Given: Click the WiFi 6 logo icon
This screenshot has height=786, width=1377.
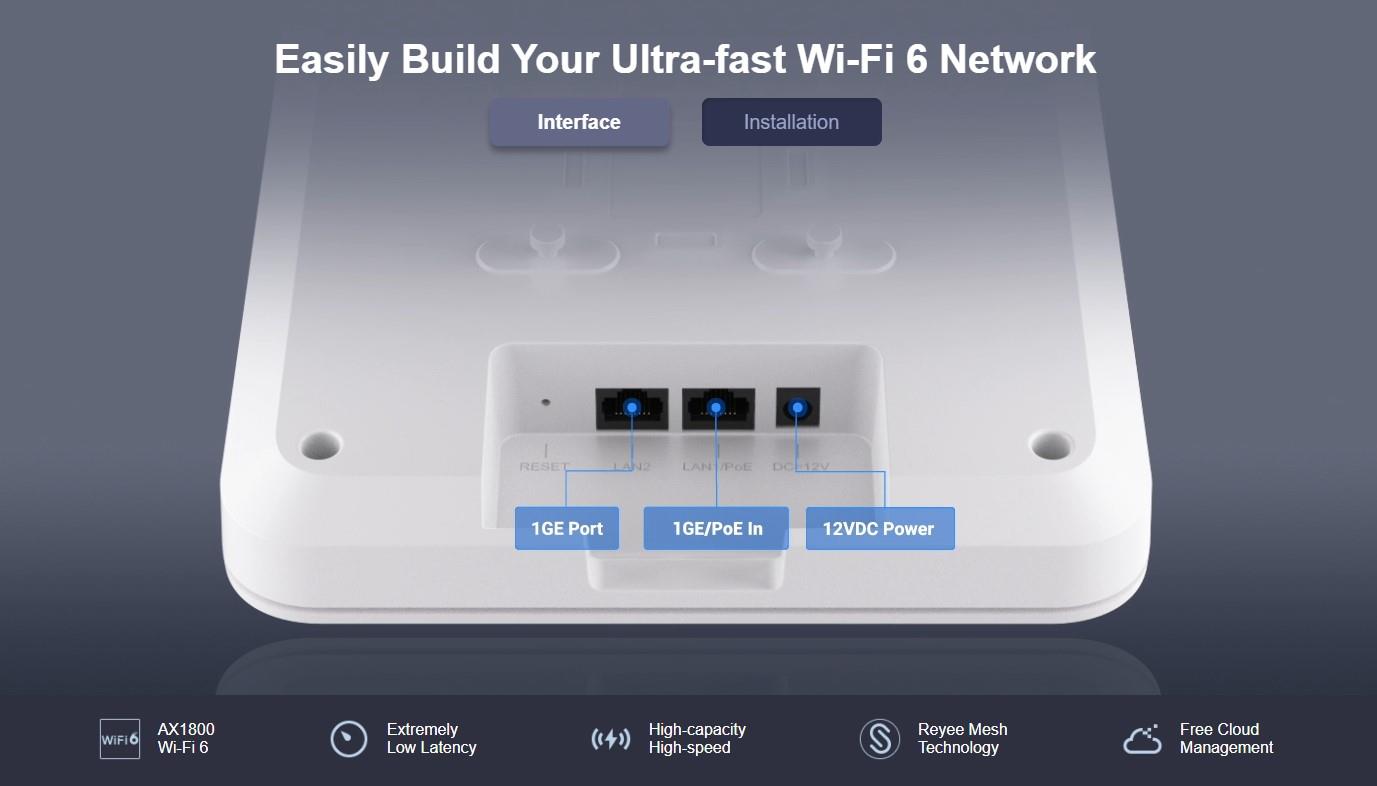Looking at the screenshot, I should pos(120,739).
